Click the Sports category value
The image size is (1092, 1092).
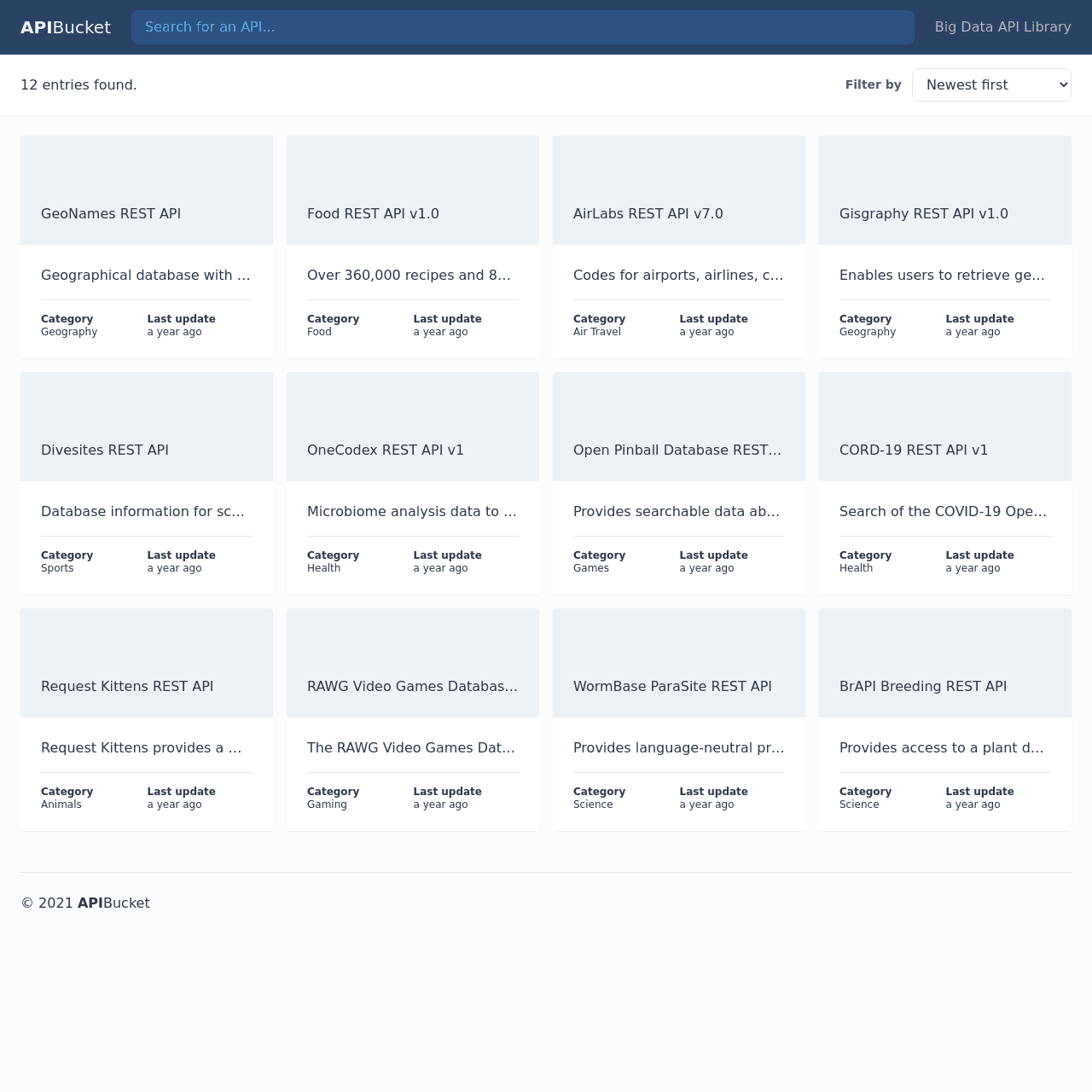pyautogui.click(x=57, y=568)
